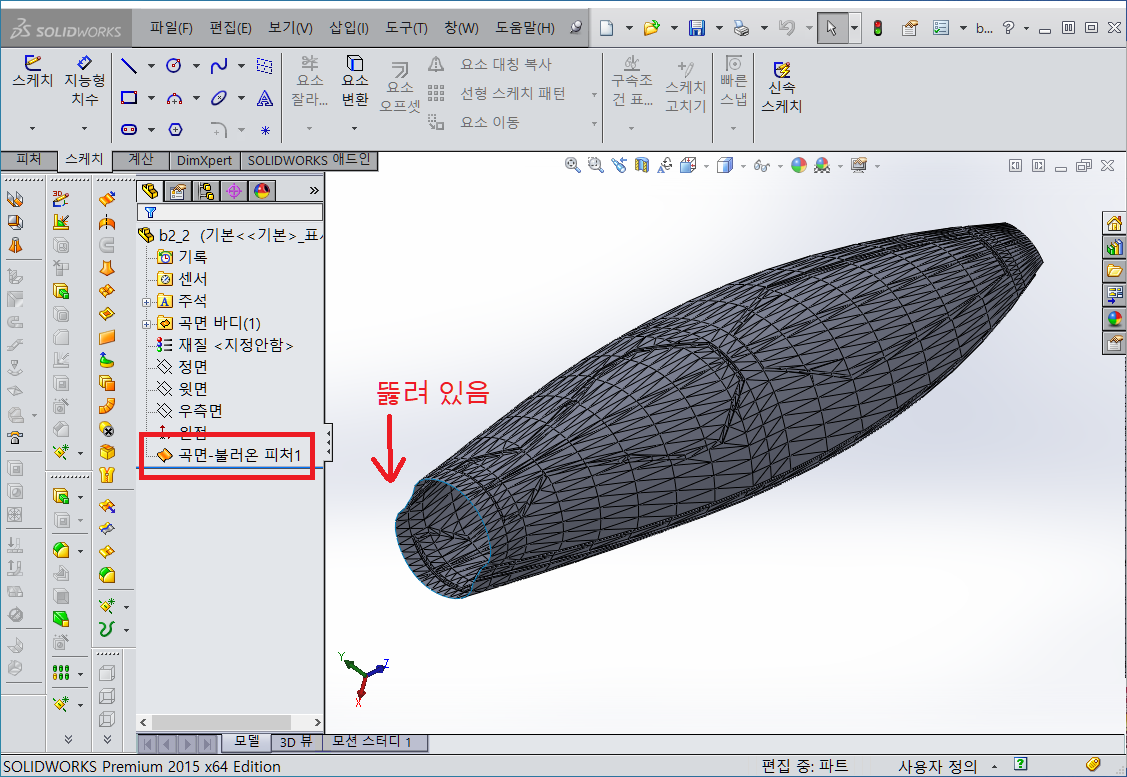Open the Save button dropdown arrow
The width and height of the screenshot is (1127, 777).
click(x=719, y=28)
